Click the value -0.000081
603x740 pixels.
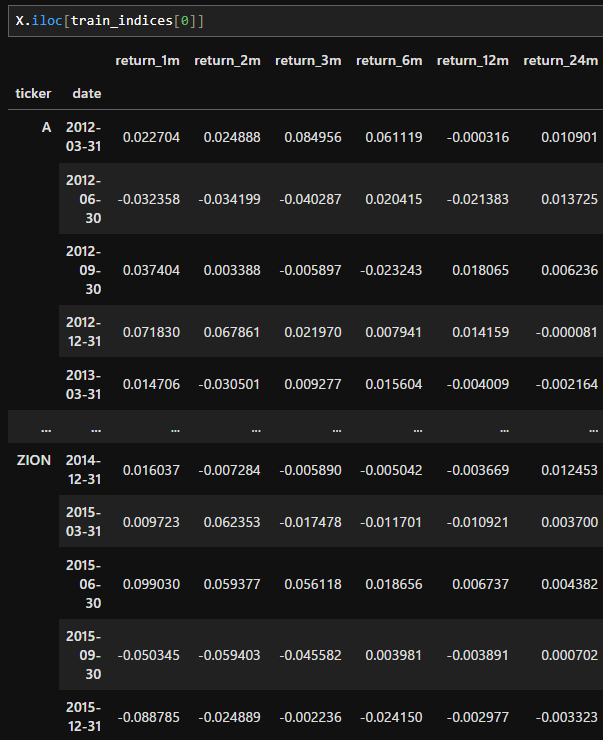pyautogui.click(x=567, y=332)
